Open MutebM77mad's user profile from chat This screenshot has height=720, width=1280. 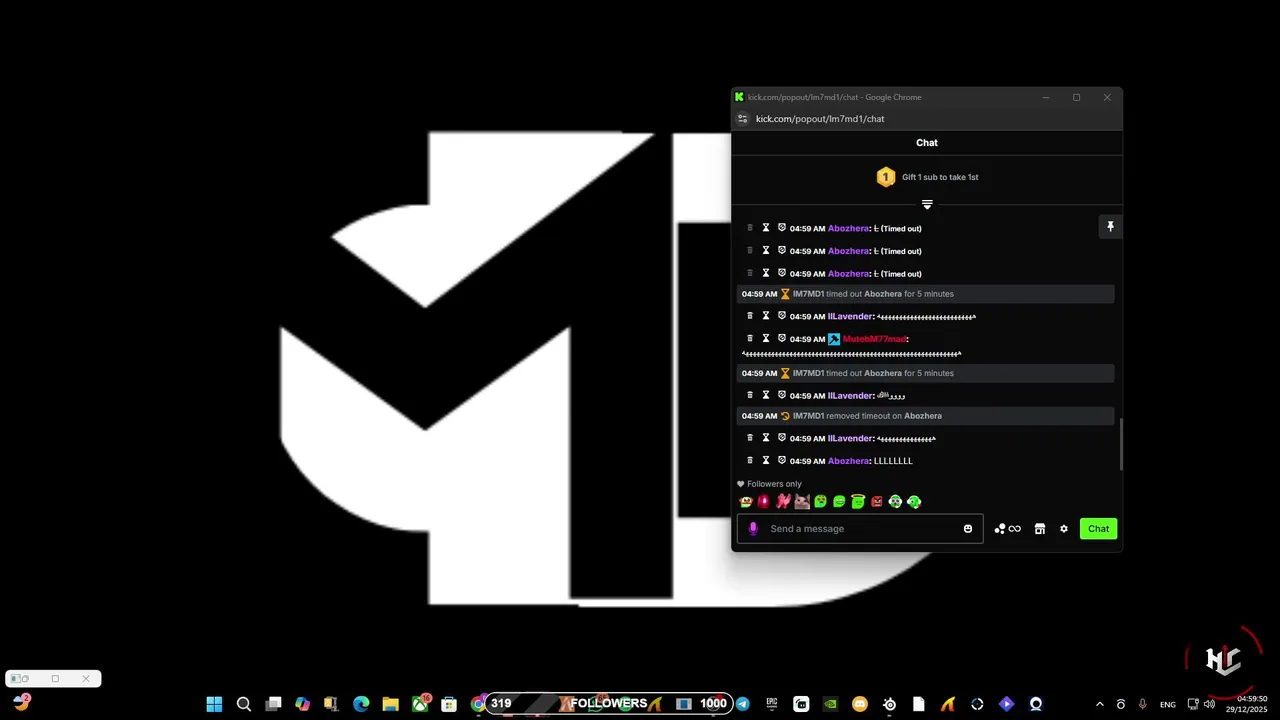[x=874, y=339]
